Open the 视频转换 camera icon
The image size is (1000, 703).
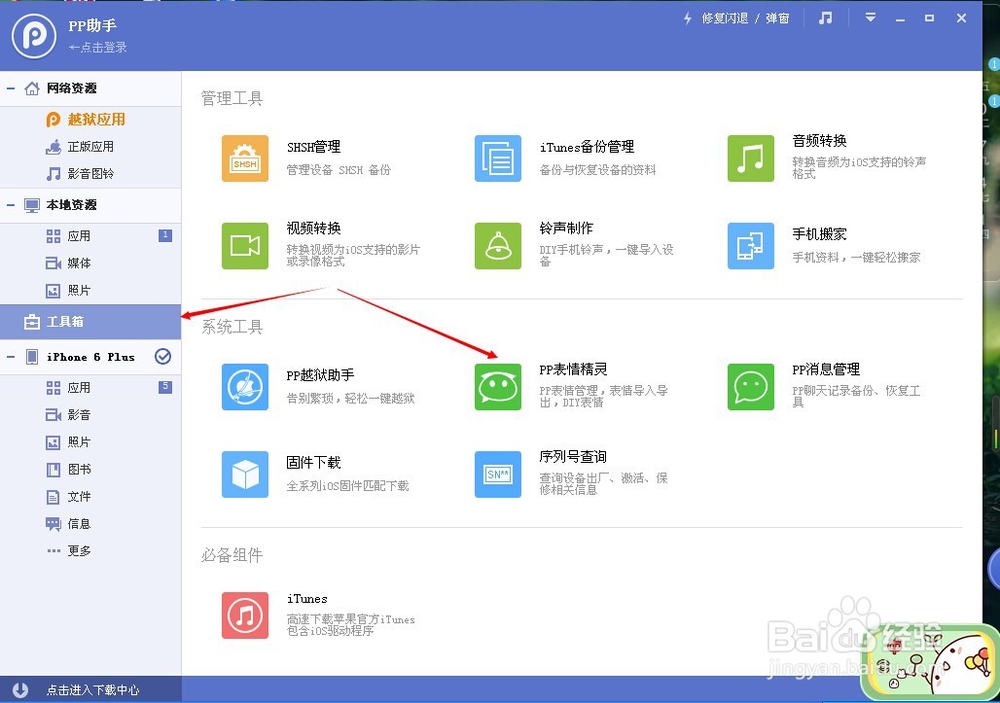click(x=245, y=246)
